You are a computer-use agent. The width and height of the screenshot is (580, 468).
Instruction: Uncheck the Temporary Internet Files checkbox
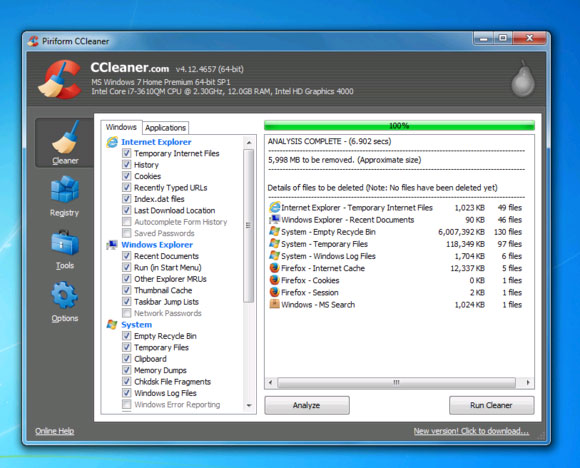pos(127,153)
